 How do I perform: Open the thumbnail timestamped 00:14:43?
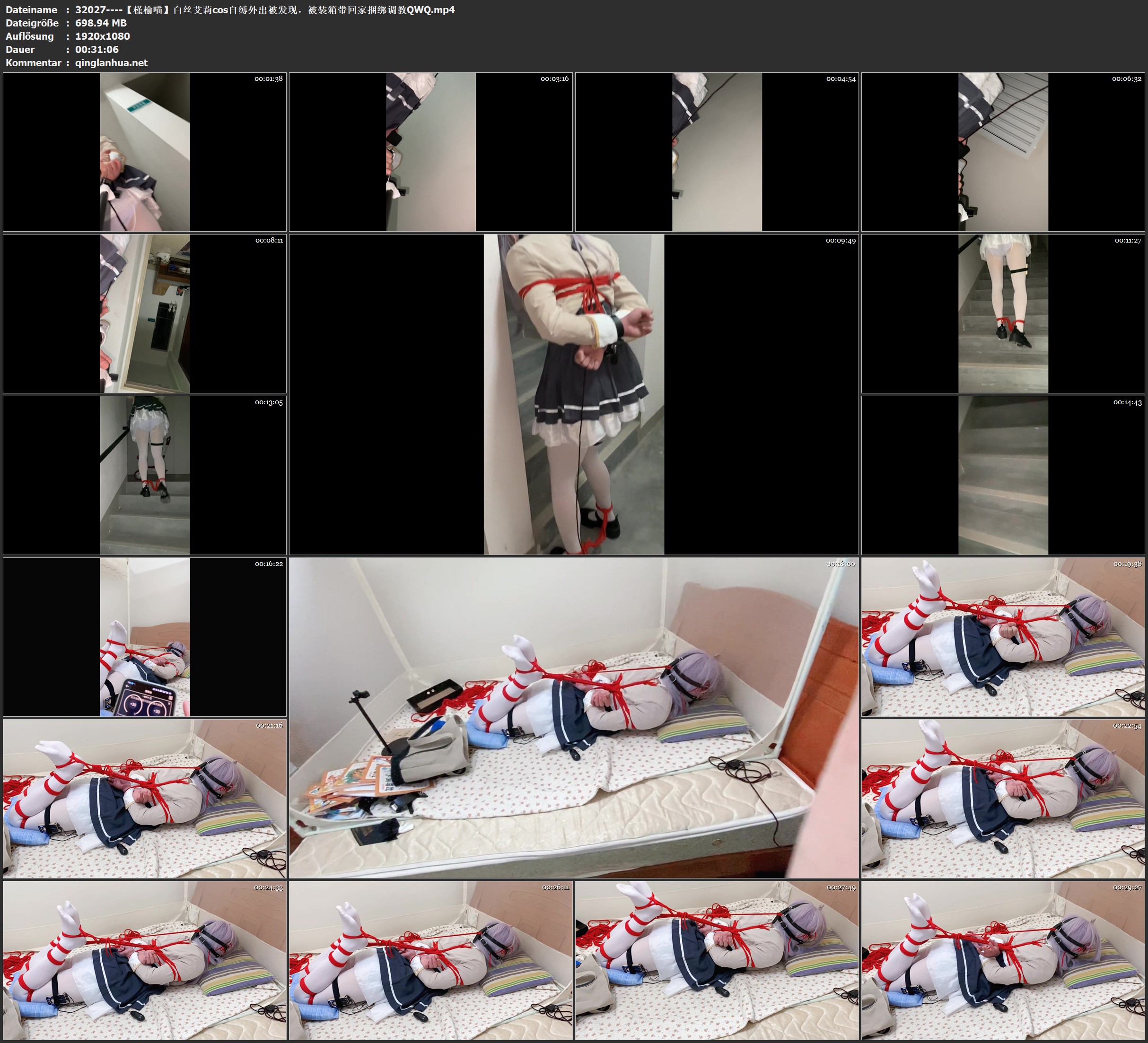click(1003, 475)
